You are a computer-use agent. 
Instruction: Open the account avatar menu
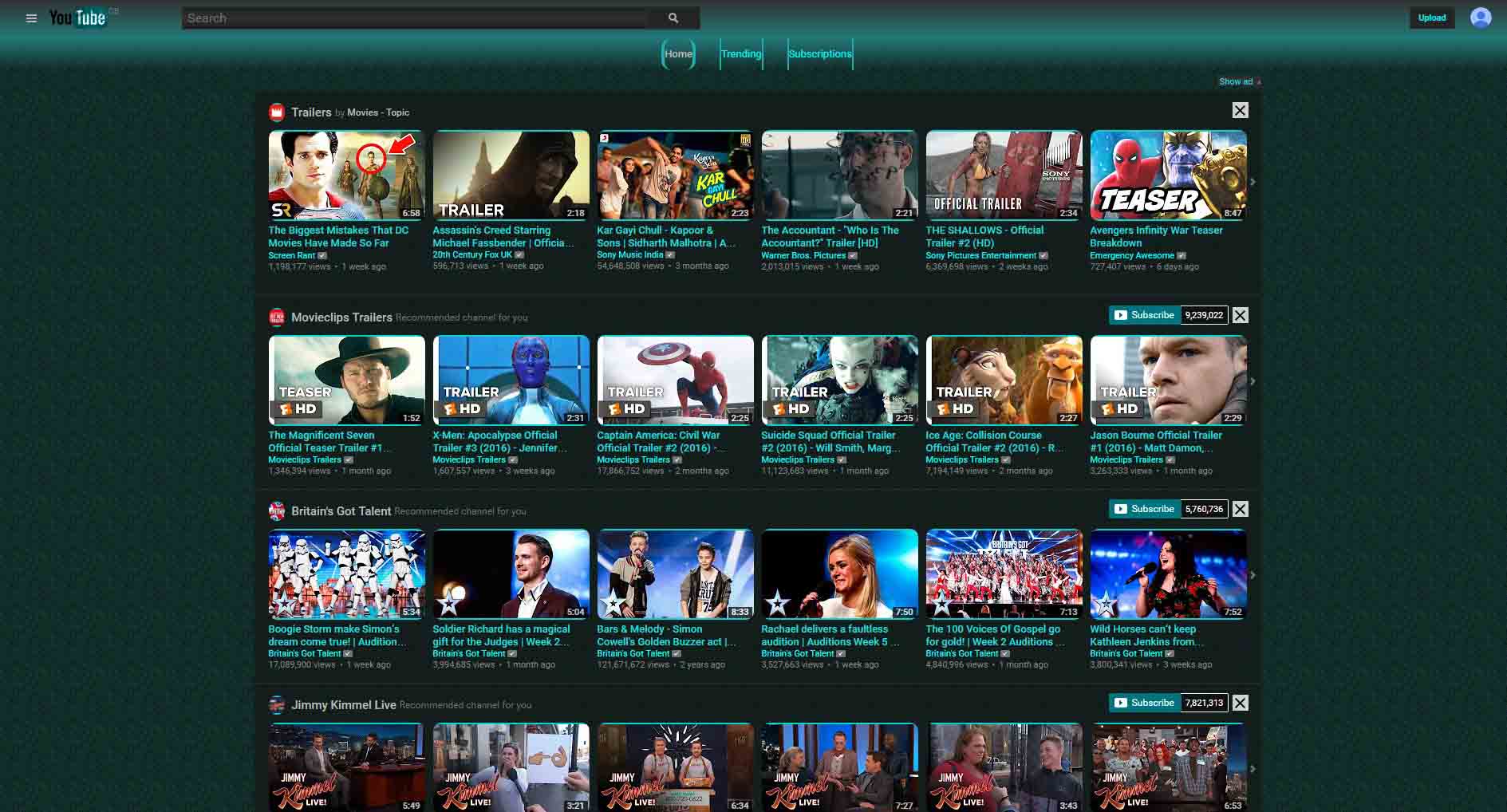1481,18
